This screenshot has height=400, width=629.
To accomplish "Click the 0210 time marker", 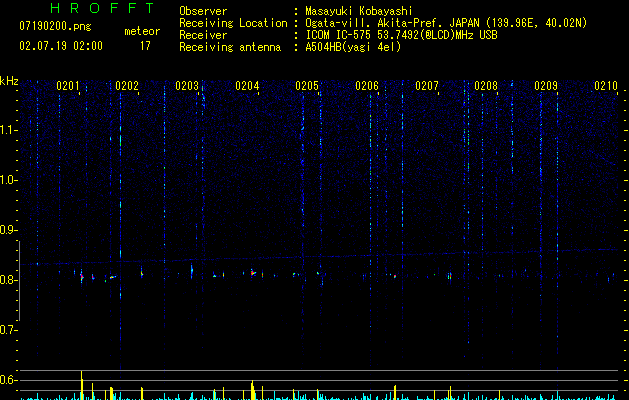I will [x=606, y=86].
